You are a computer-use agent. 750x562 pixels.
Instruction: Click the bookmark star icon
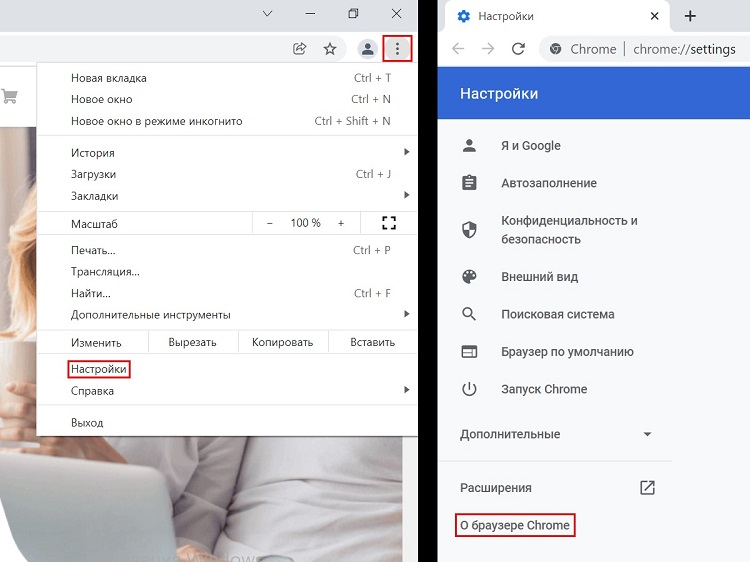tap(329, 48)
